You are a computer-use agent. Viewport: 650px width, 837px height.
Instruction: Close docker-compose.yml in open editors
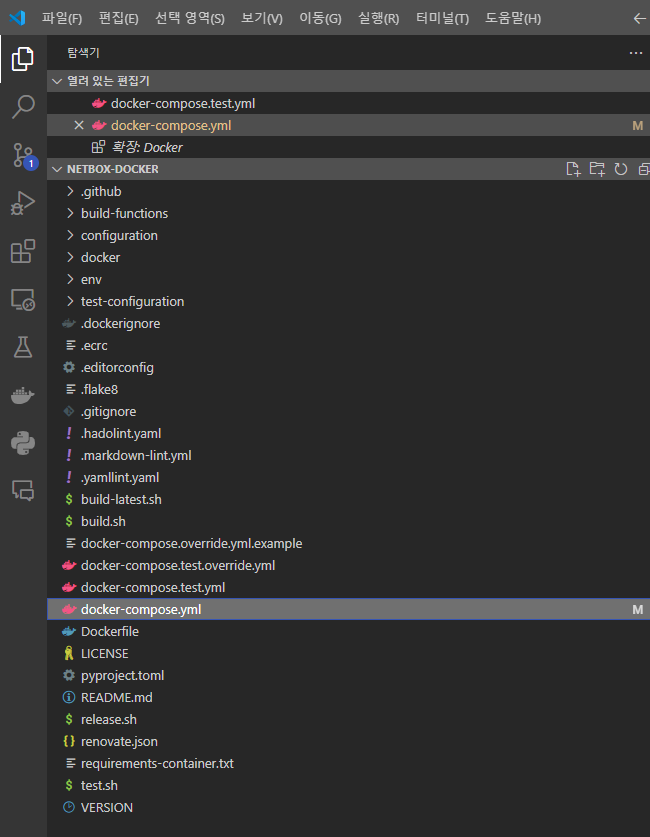point(79,125)
